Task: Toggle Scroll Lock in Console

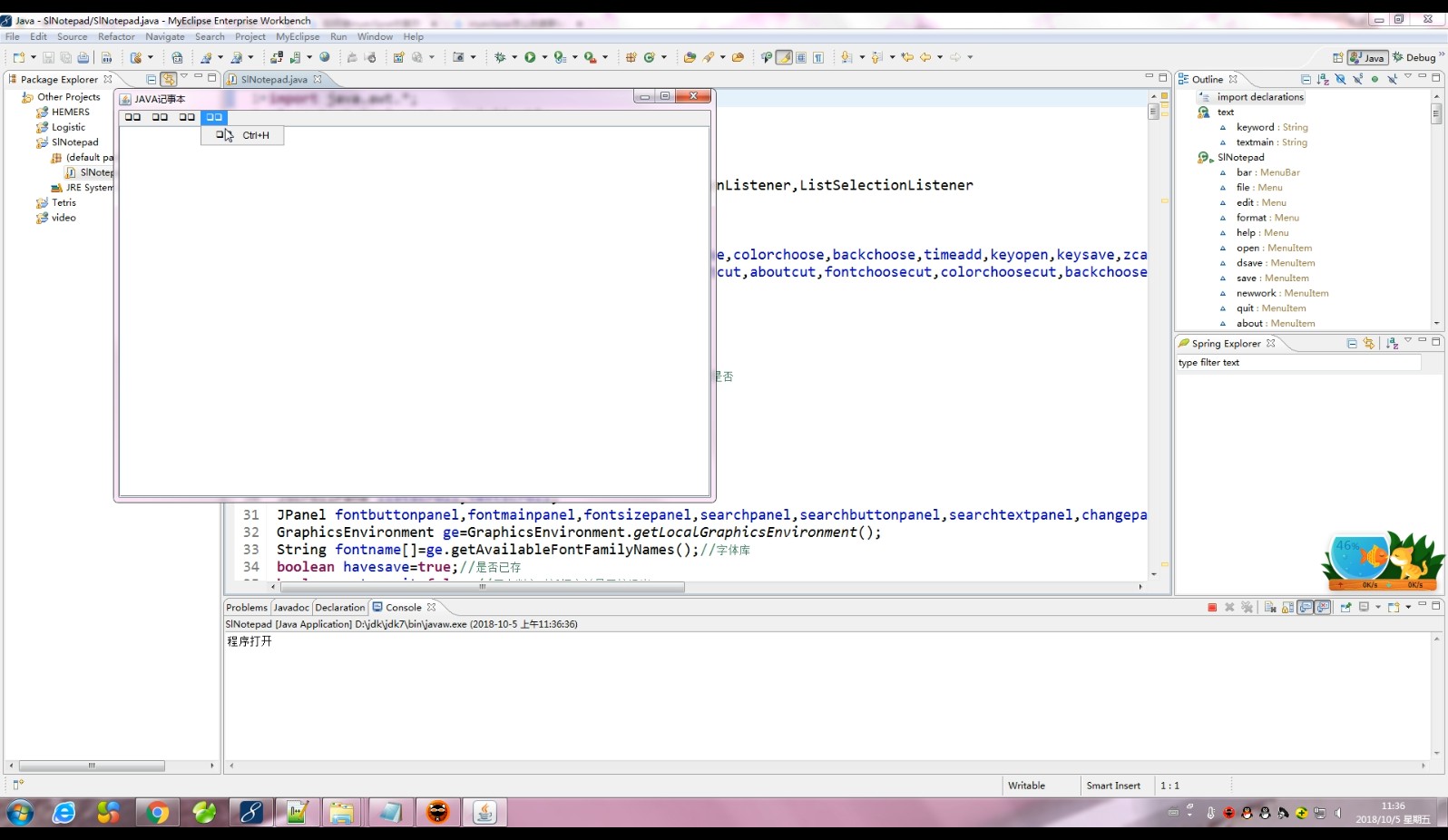Action: [1287, 607]
